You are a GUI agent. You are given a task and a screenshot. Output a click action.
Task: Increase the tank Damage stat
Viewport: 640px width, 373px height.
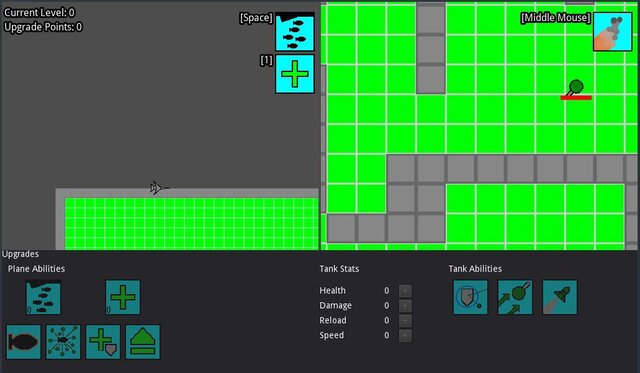click(x=405, y=306)
